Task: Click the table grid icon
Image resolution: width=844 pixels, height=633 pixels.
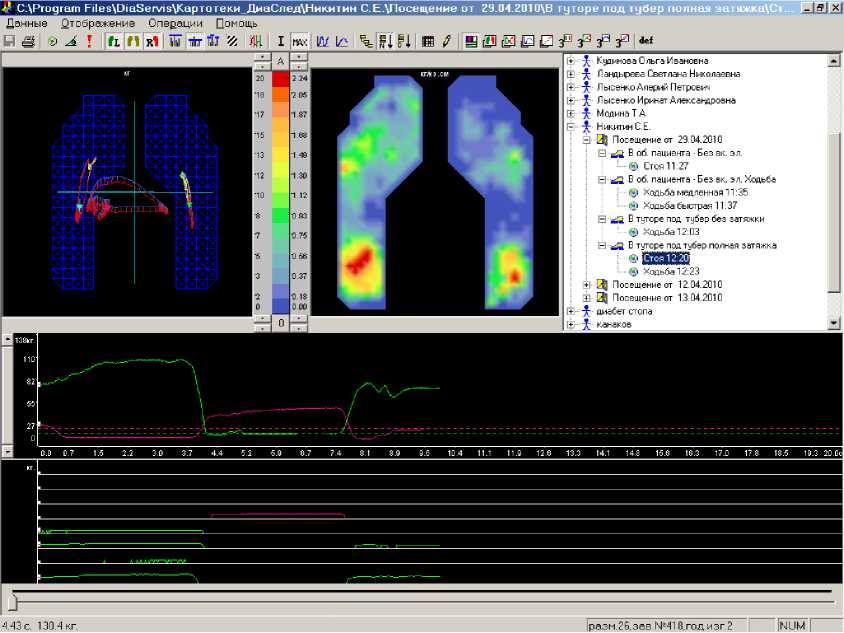Action: (428, 42)
